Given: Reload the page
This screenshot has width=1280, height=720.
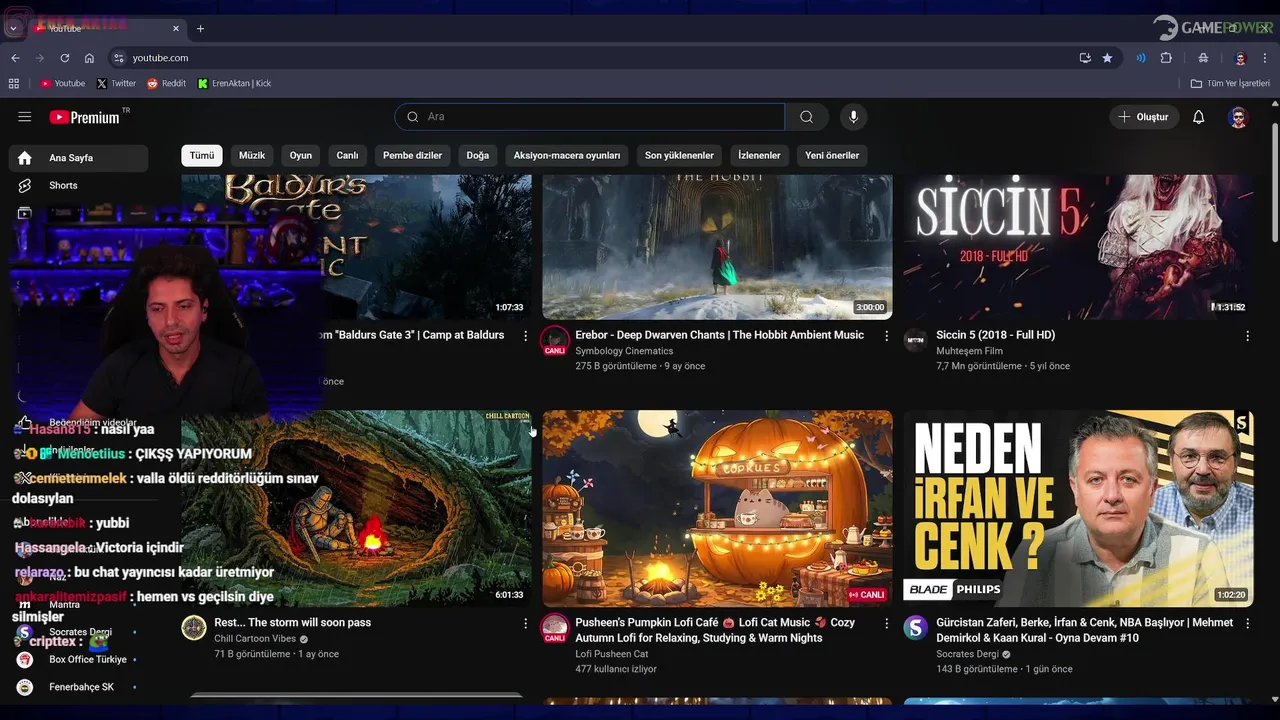Looking at the screenshot, I should pyautogui.click(x=65, y=58).
